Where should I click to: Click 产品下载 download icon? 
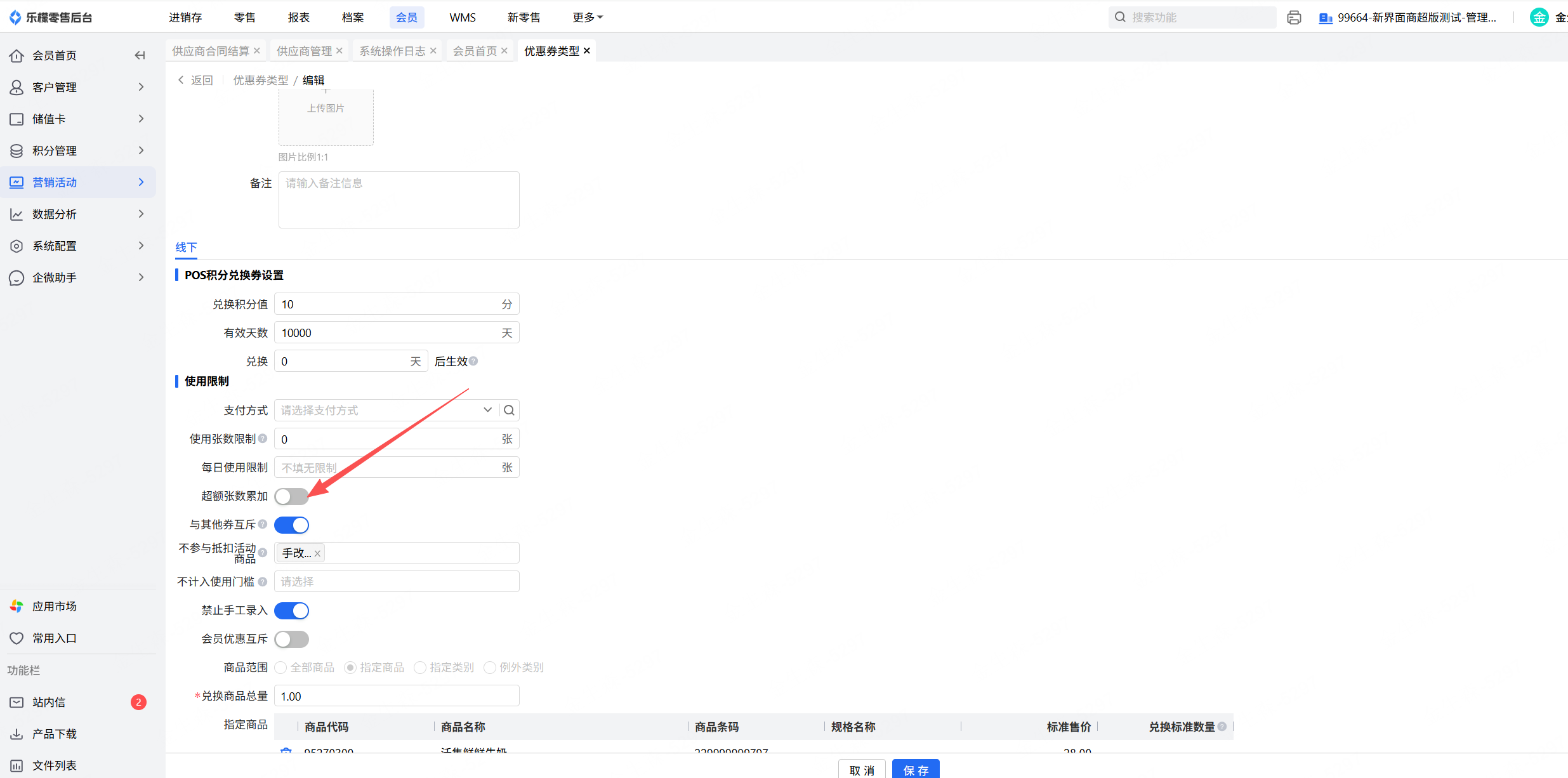(x=16, y=734)
